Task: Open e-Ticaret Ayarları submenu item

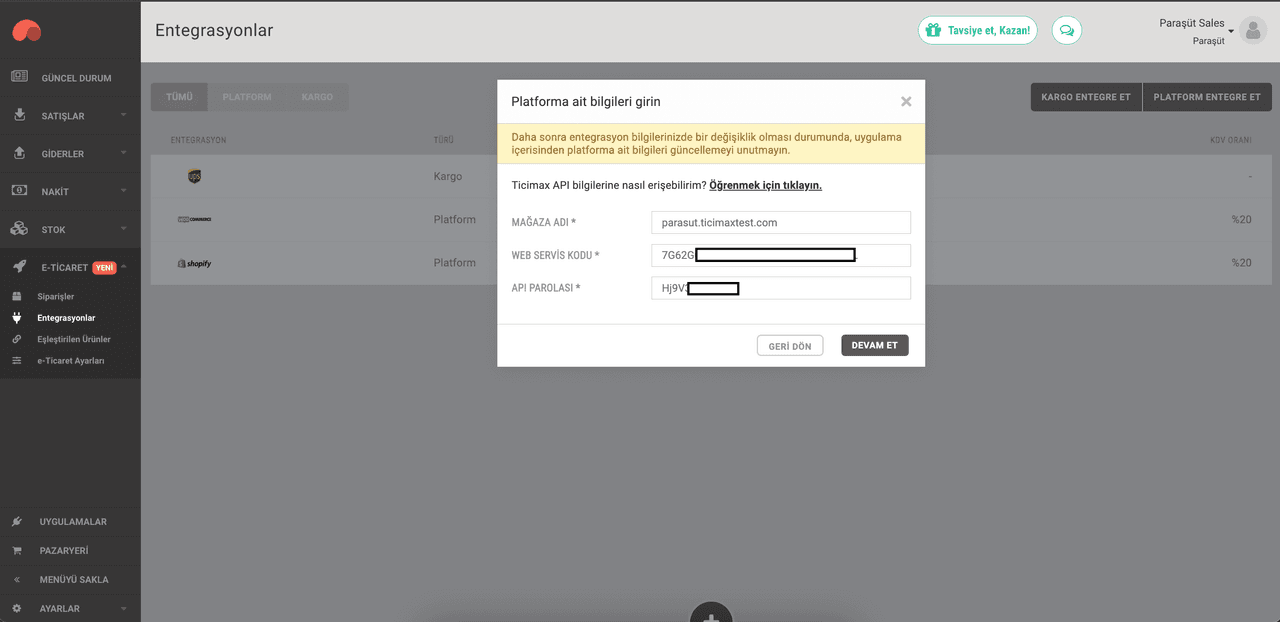Action: click(71, 360)
